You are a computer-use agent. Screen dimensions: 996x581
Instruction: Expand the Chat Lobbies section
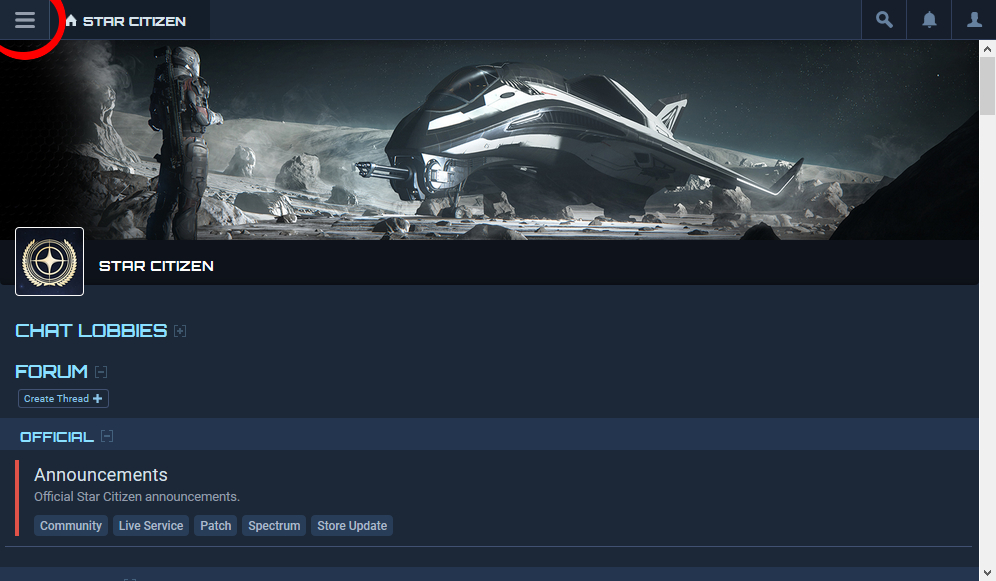pyautogui.click(x=180, y=331)
